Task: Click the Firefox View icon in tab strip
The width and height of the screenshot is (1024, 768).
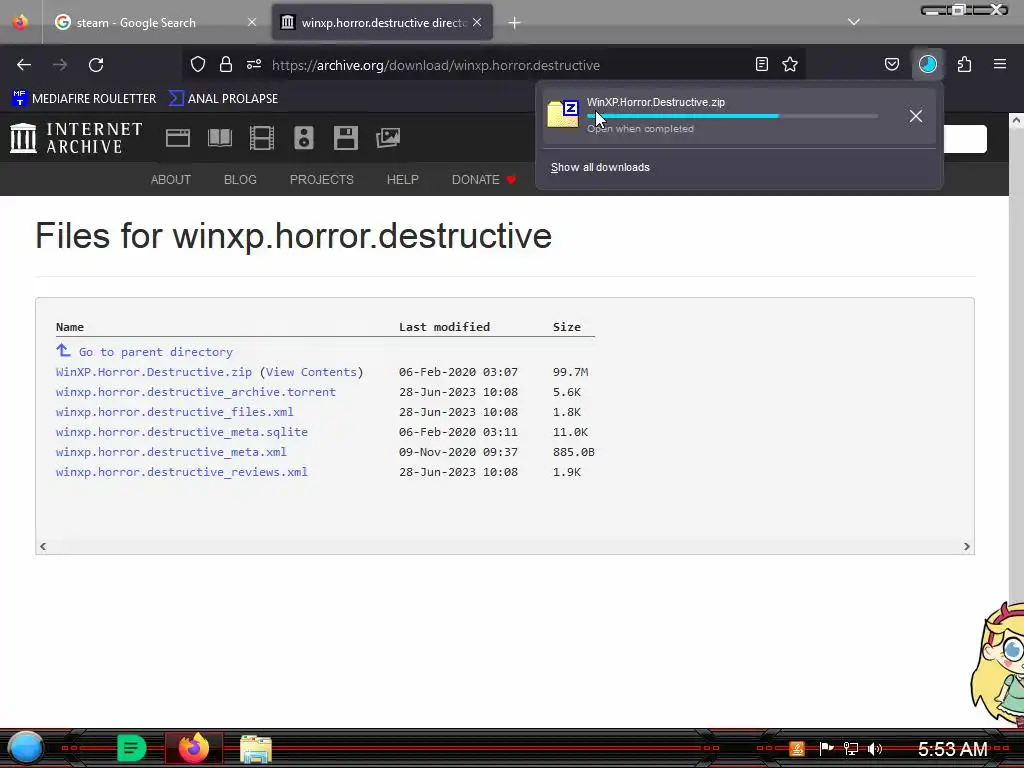Action: click(20, 22)
